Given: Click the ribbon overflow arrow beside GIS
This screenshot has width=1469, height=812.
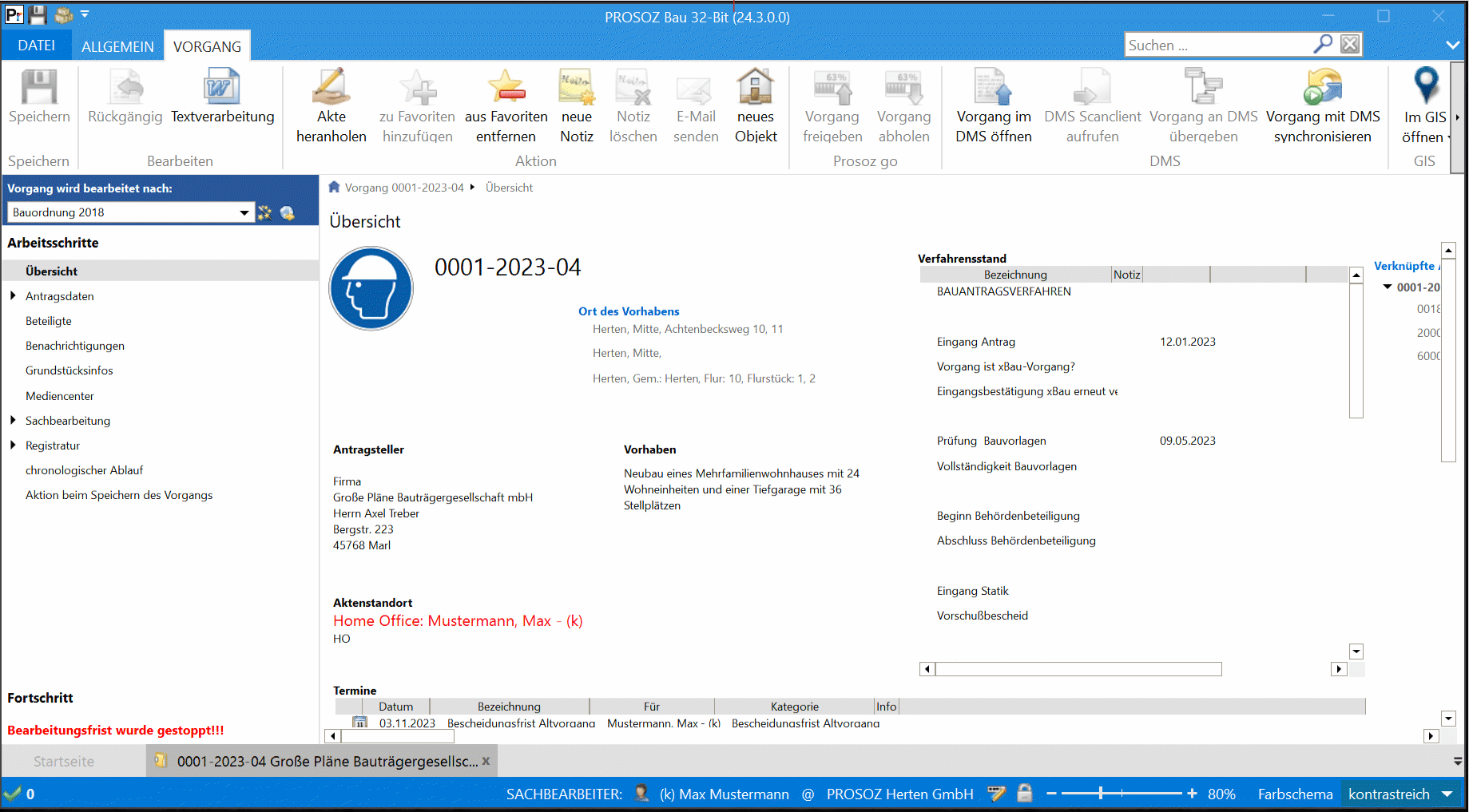Looking at the screenshot, I should click(1457, 117).
